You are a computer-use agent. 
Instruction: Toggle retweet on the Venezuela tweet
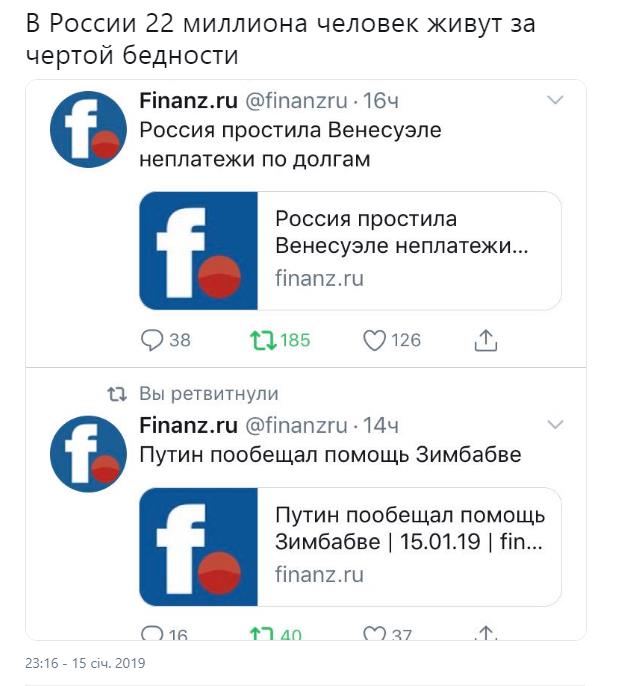(x=262, y=341)
